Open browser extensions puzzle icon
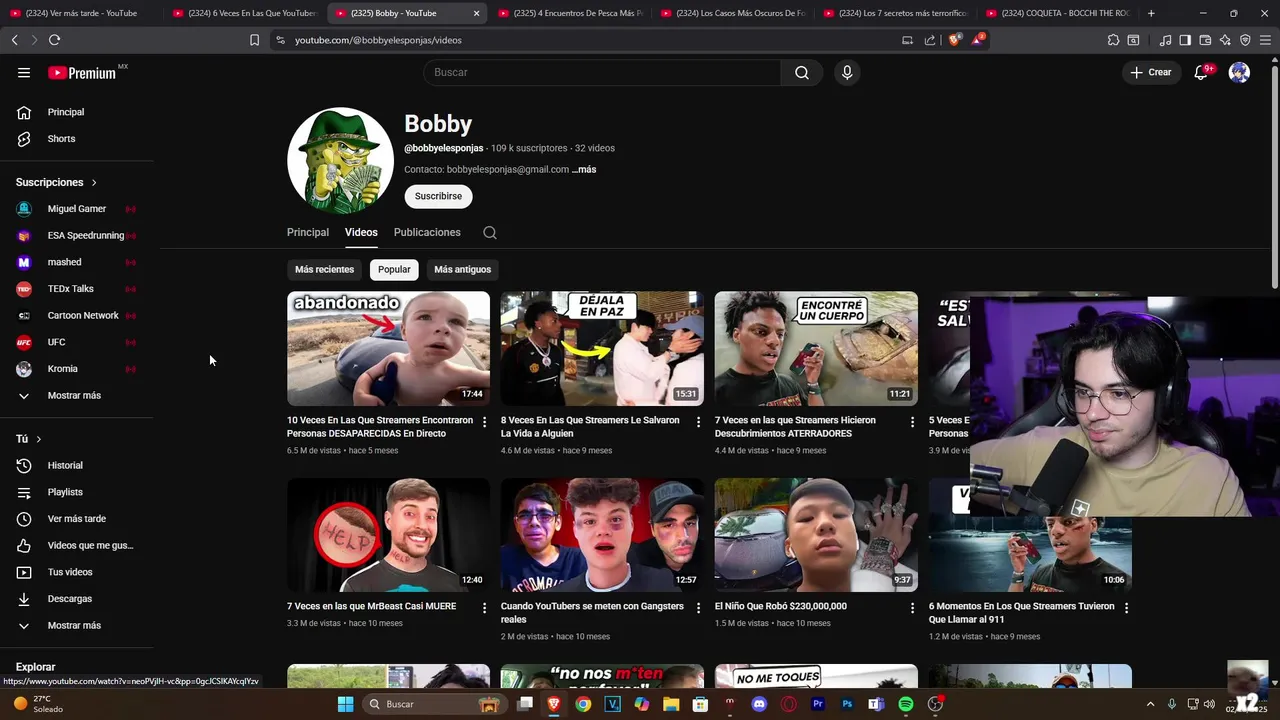 (x=1113, y=40)
